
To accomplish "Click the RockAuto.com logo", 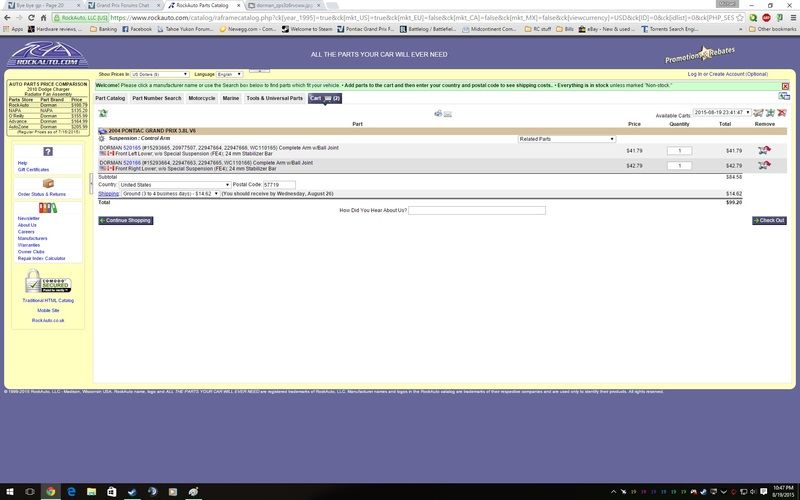I will (47, 54).
